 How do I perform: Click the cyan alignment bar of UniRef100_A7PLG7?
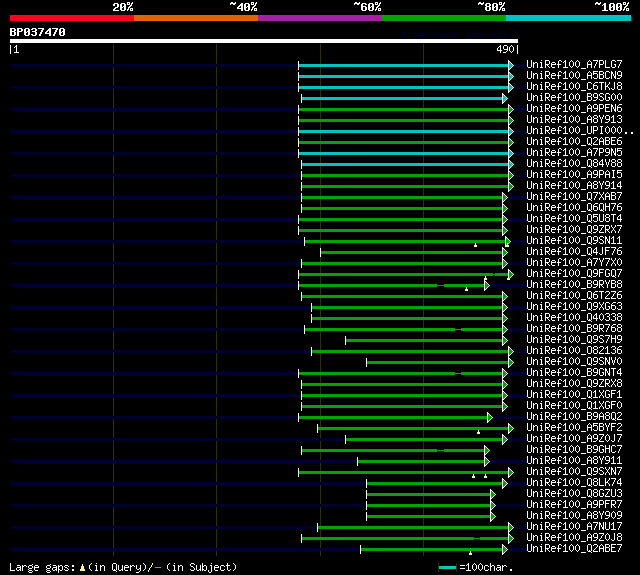pos(406,65)
